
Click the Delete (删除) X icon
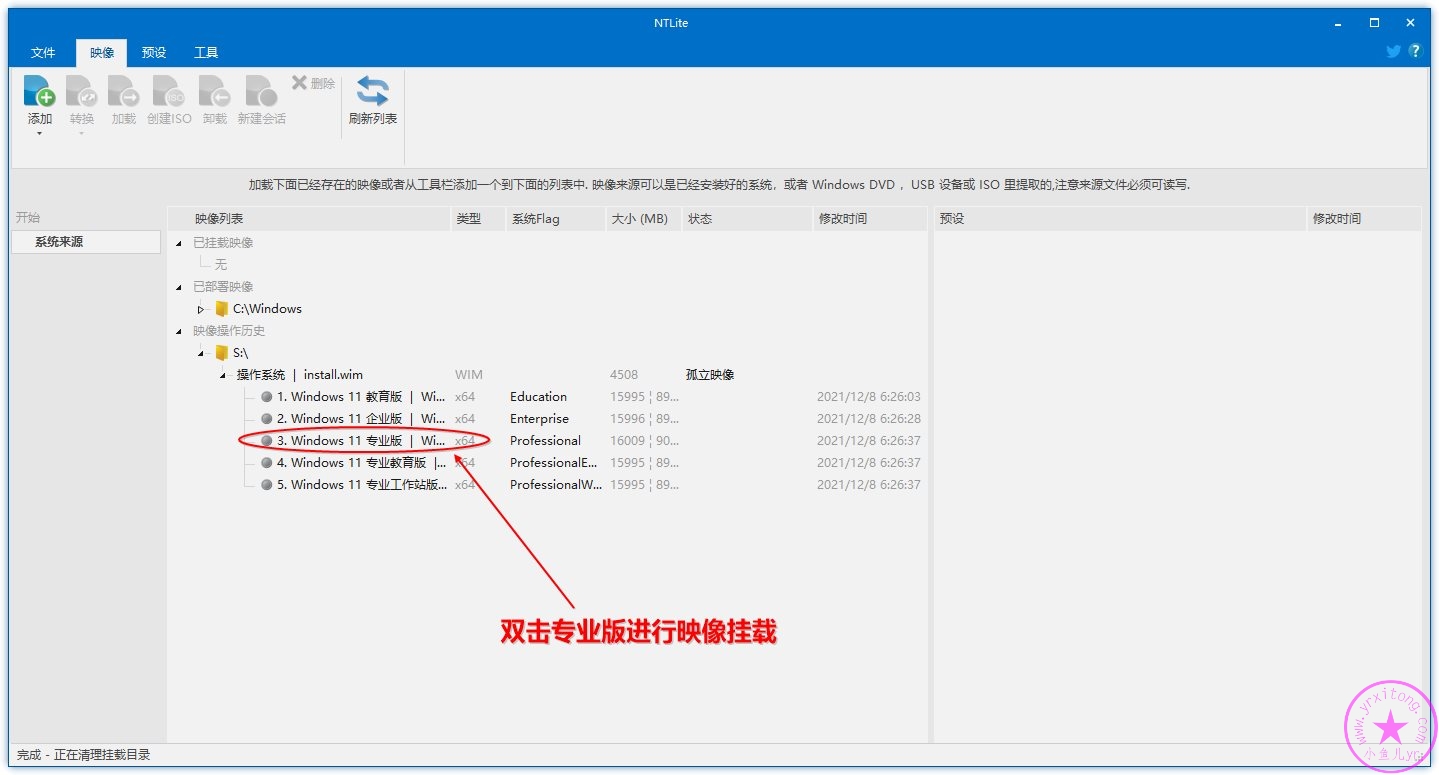pyautogui.click(x=299, y=83)
